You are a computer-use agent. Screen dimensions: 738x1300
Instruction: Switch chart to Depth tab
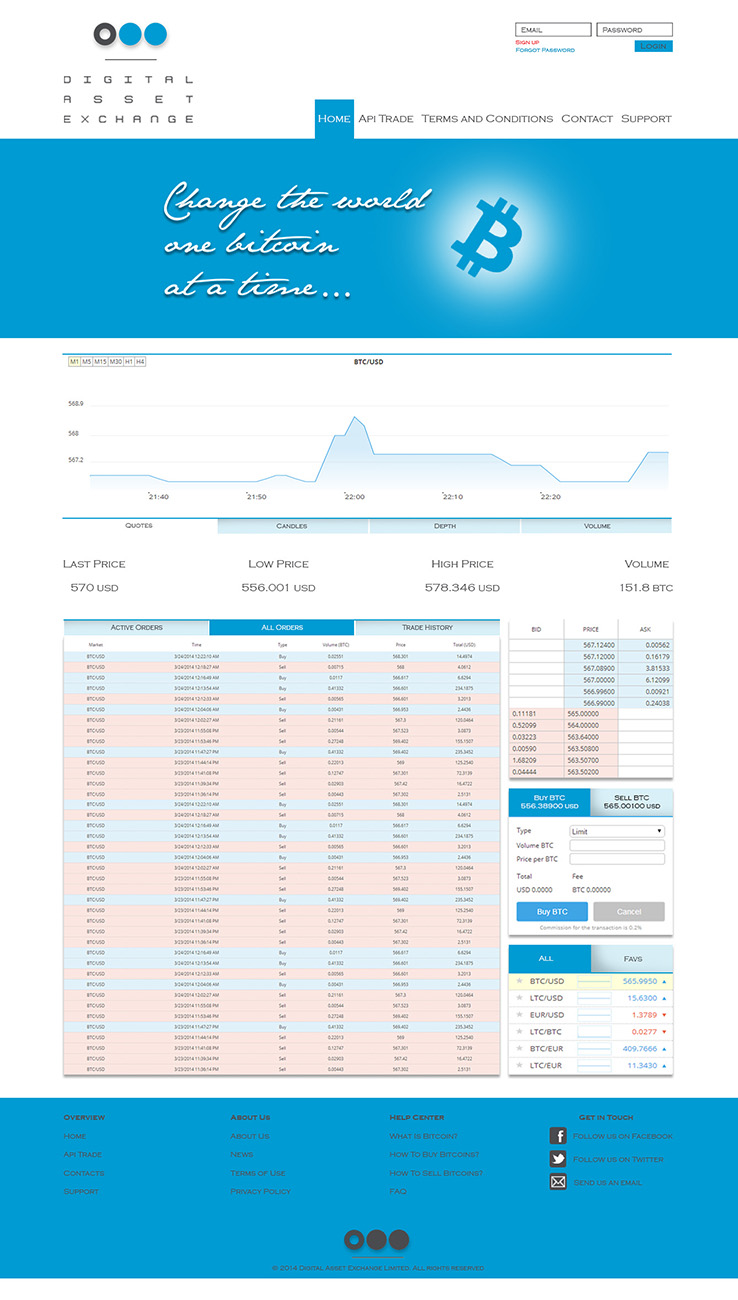point(445,525)
